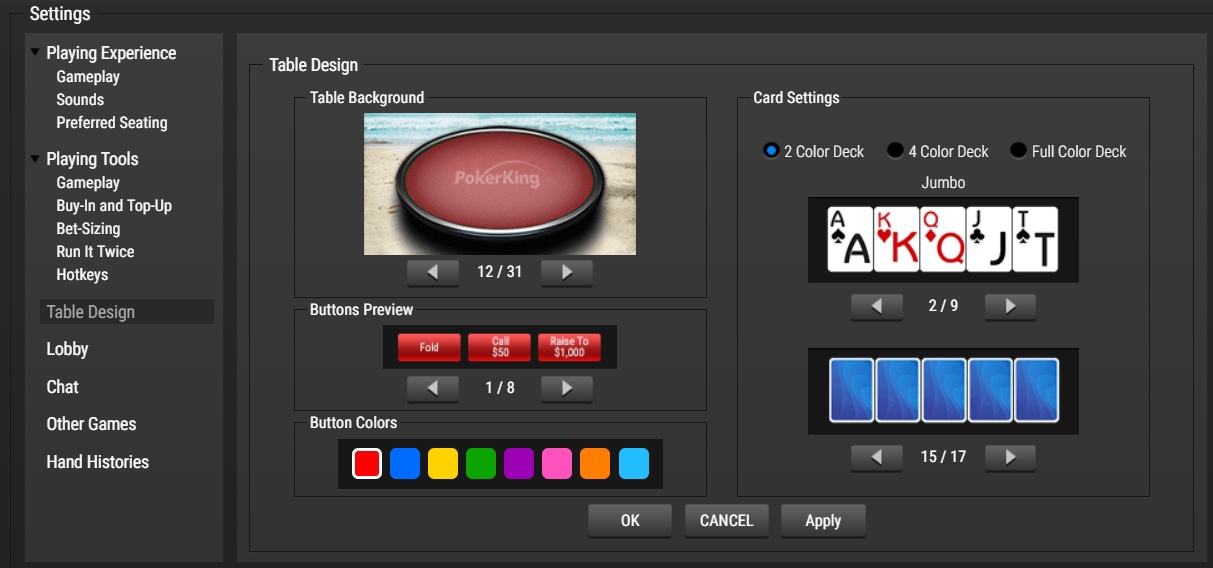Click next arrow for table background
Image resolution: width=1213 pixels, height=568 pixels.
[566, 272]
